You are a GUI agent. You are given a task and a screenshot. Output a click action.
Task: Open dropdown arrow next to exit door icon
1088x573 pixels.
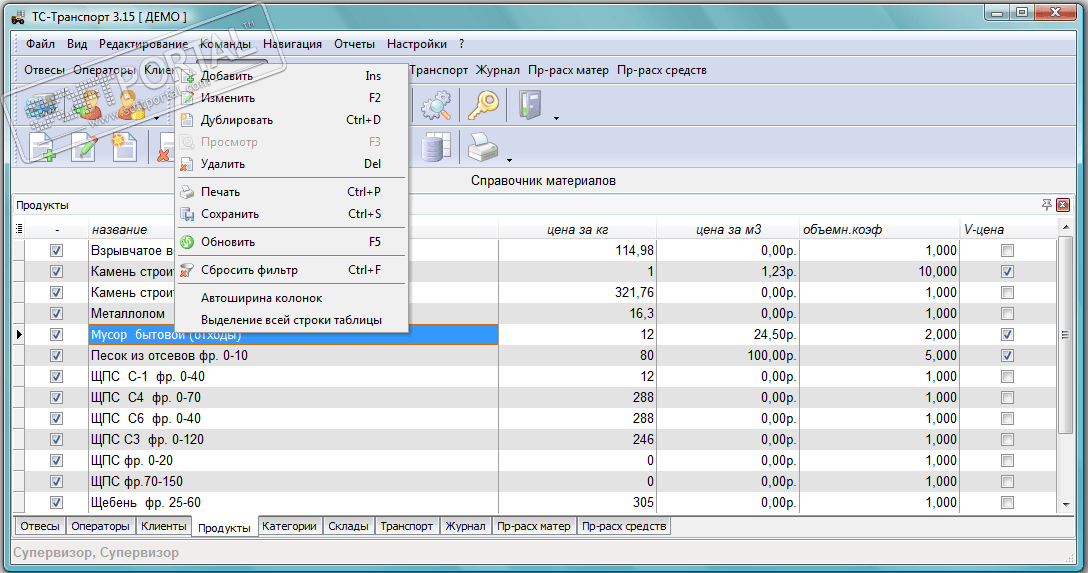556,119
